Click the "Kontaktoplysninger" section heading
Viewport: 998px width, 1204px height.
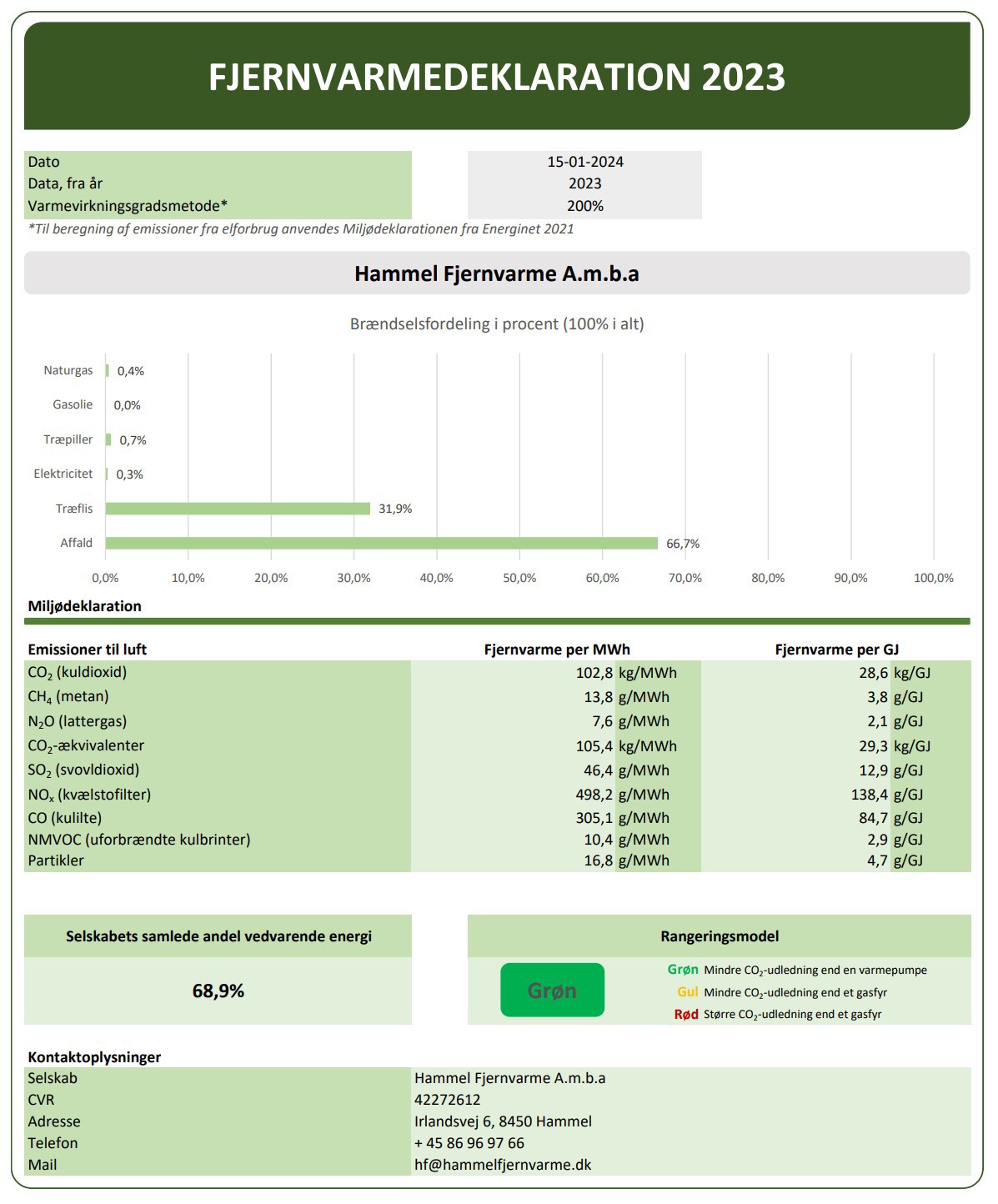coord(94,1057)
